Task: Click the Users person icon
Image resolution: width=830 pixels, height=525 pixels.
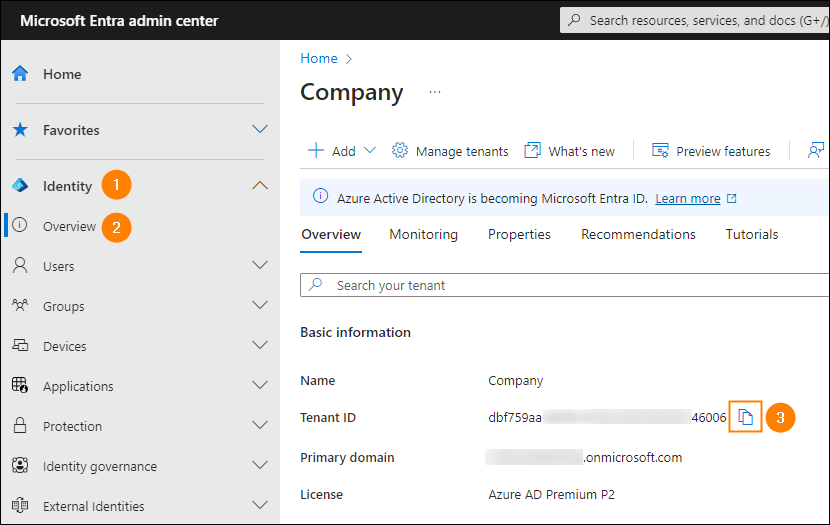Action: pyautogui.click(x=20, y=265)
